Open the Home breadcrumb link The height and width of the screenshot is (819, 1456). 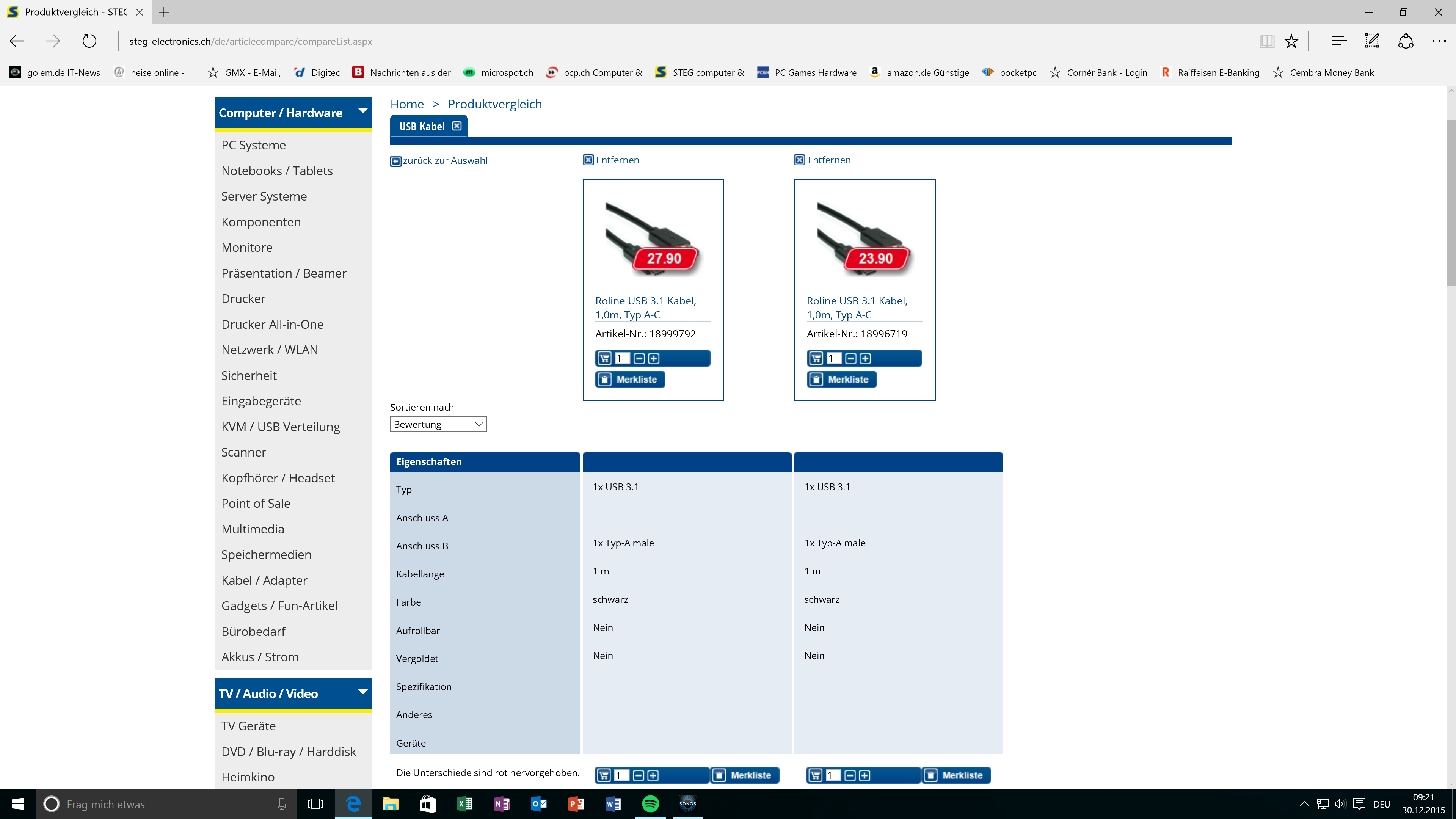coord(407,104)
